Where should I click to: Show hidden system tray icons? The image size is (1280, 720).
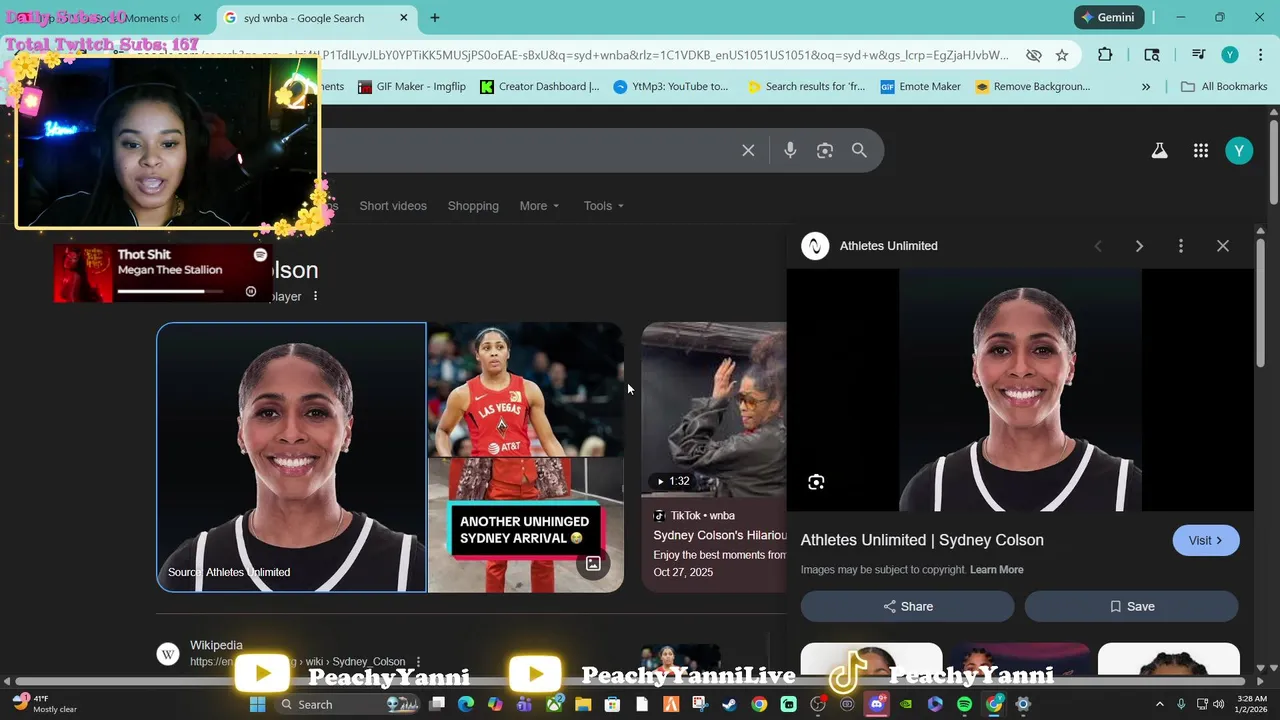1160,704
